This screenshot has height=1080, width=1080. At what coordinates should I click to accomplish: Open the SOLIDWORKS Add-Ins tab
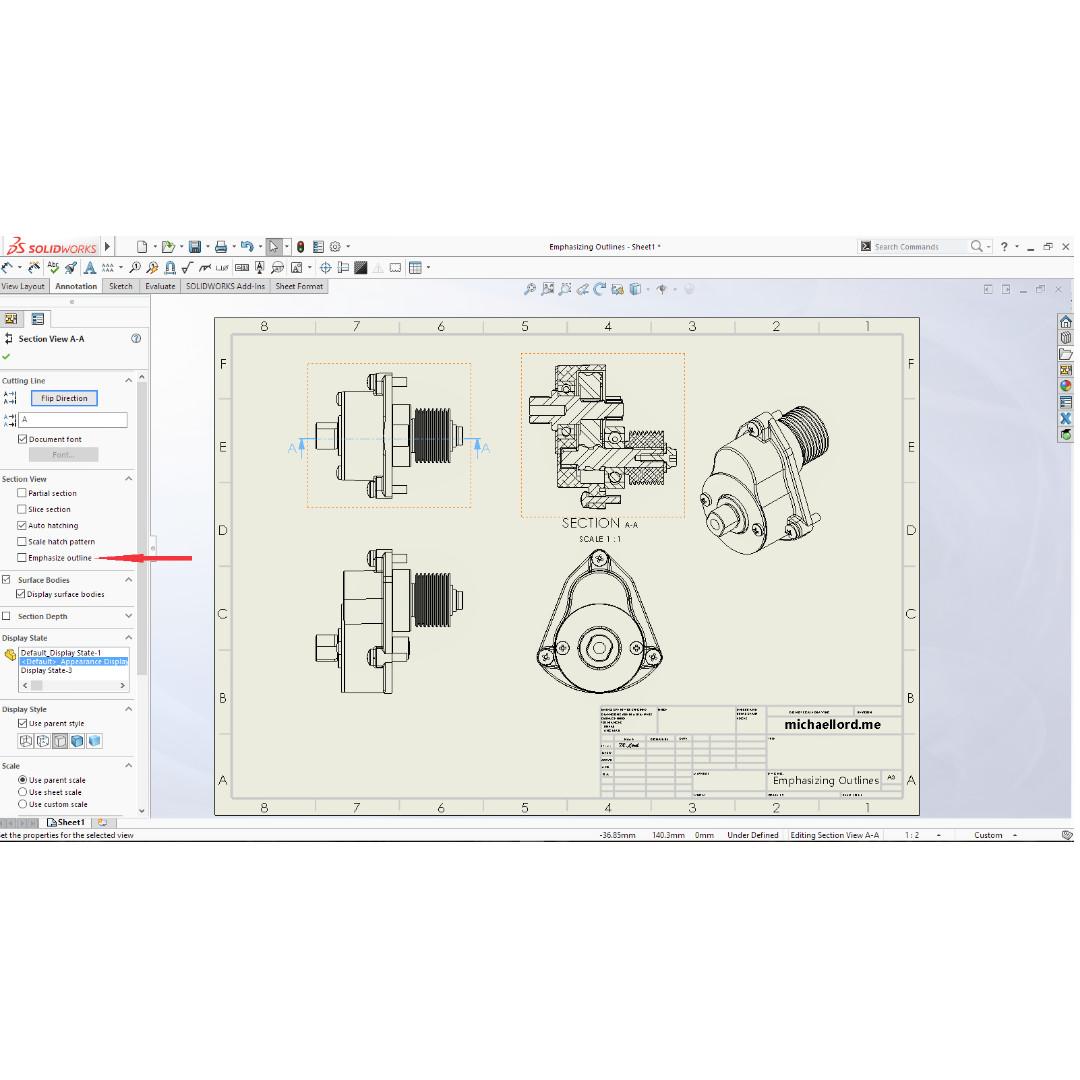click(x=225, y=286)
